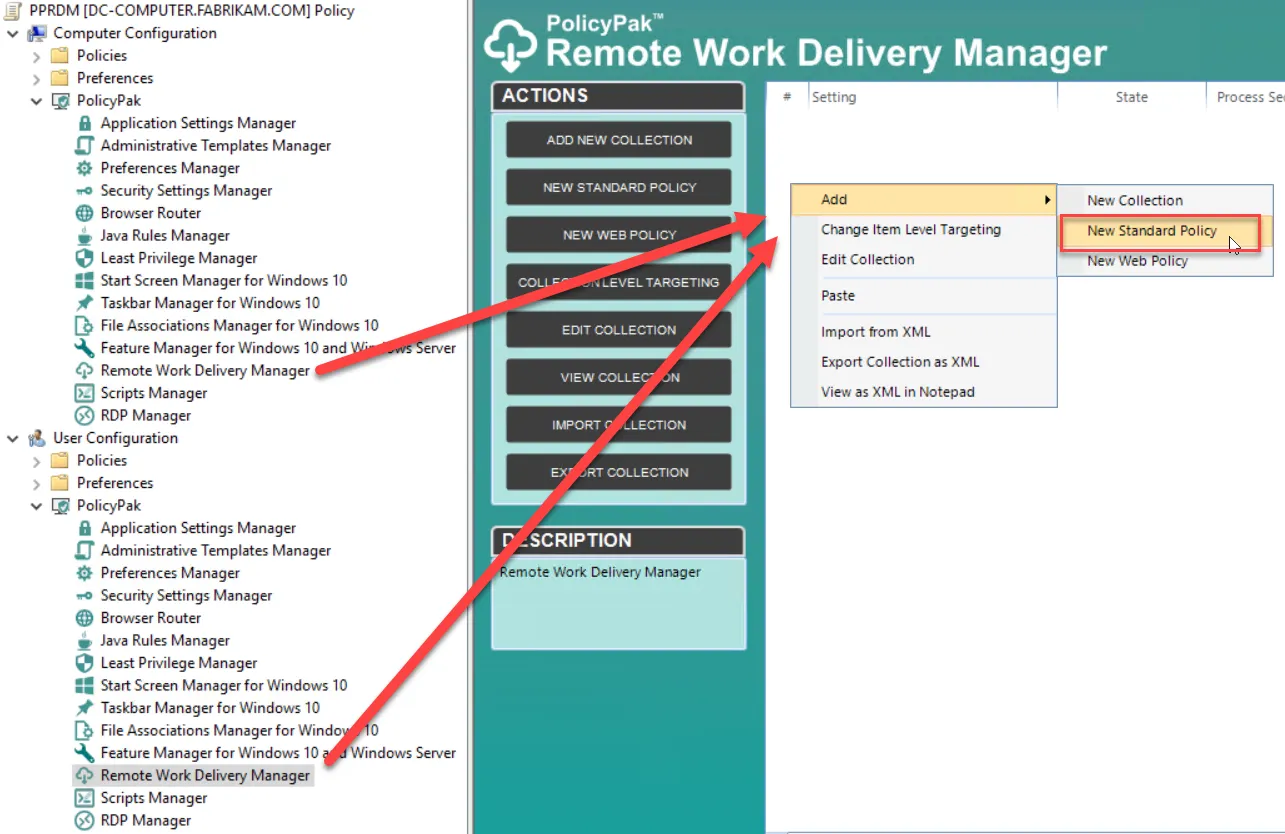Expand Preferences under User Configuration

click(37, 483)
